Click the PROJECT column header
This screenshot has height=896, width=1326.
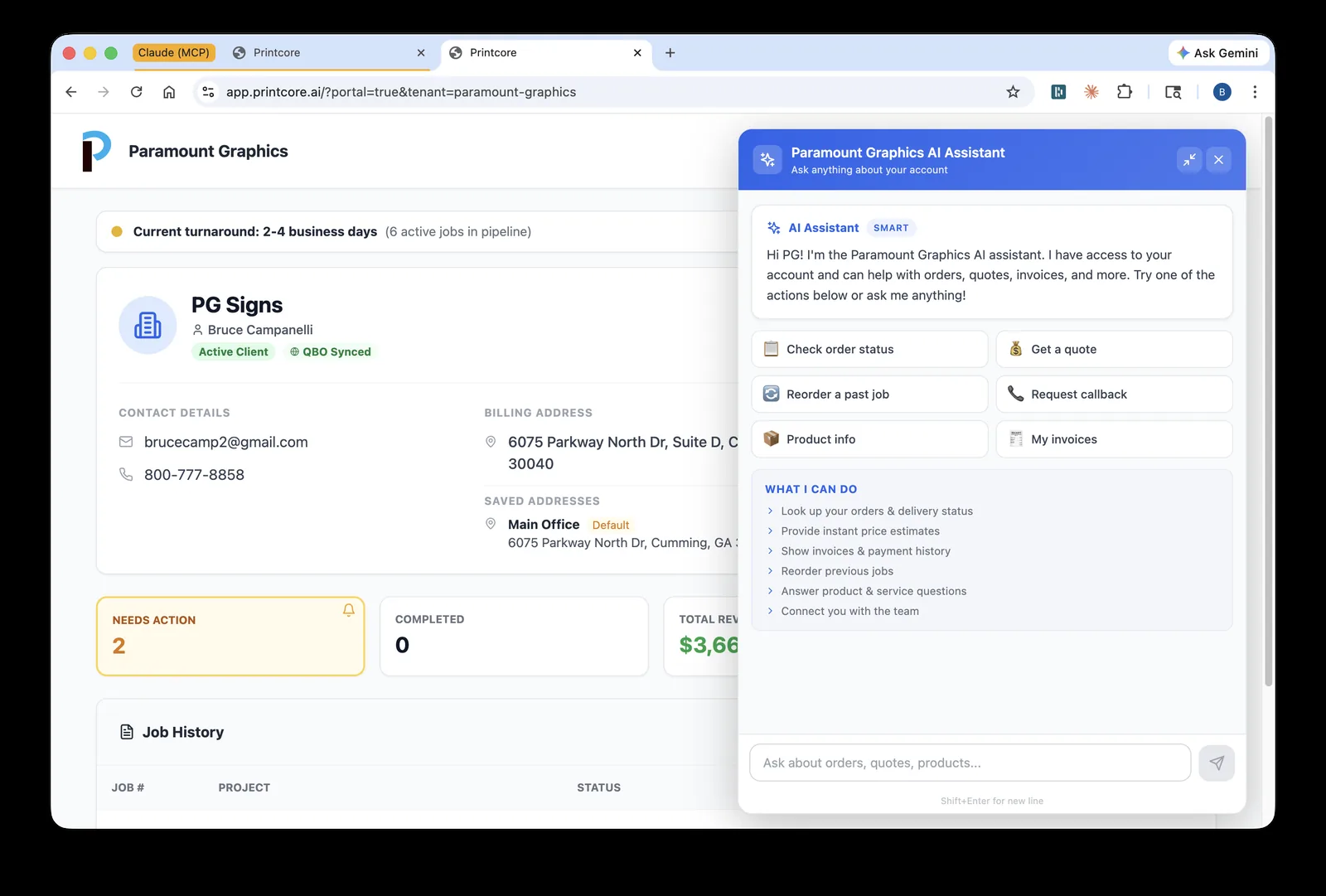coord(244,787)
